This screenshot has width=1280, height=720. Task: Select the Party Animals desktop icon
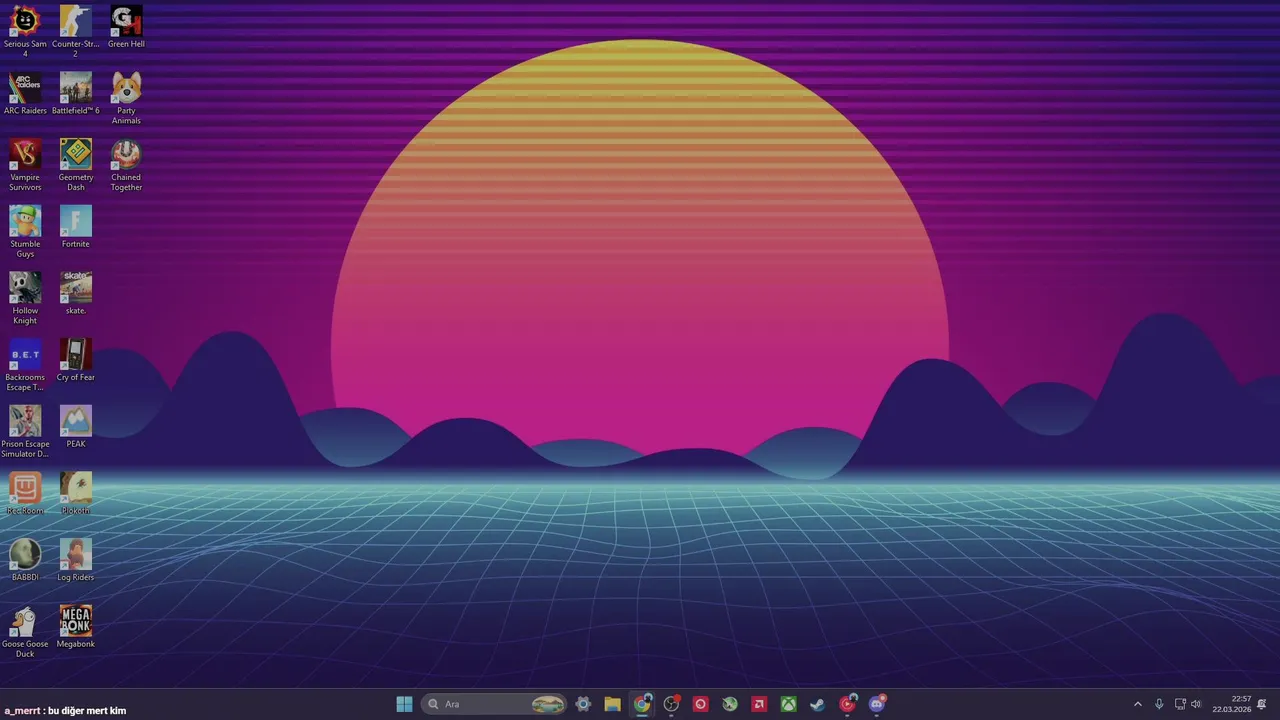[x=126, y=98]
